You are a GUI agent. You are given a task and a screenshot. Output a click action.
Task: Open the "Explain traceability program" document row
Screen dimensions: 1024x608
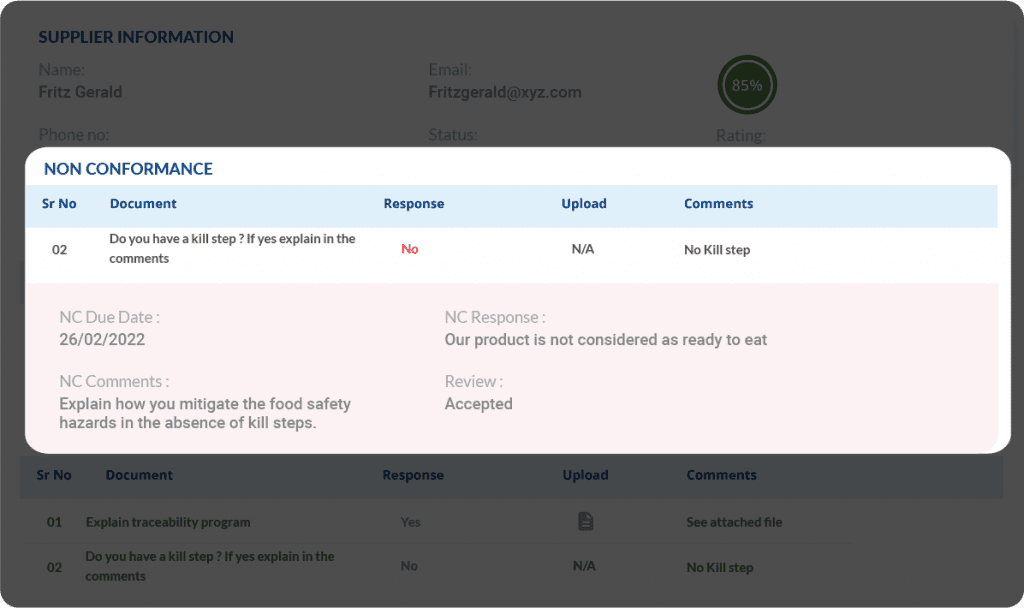click(x=168, y=522)
